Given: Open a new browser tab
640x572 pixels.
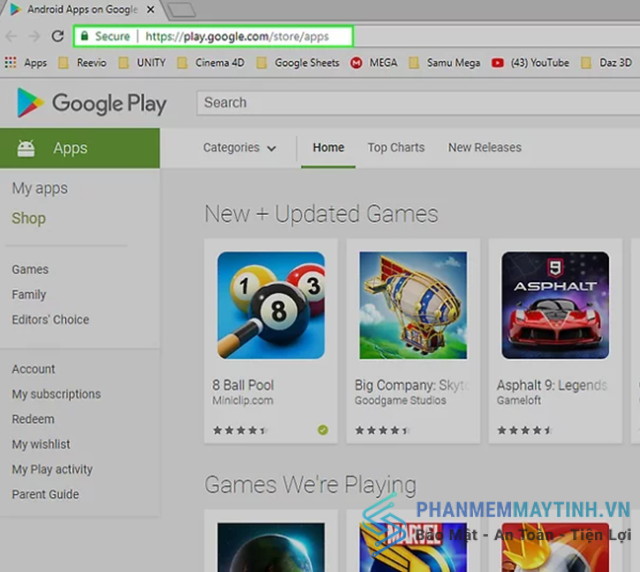Looking at the screenshot, I should [182, 10].
